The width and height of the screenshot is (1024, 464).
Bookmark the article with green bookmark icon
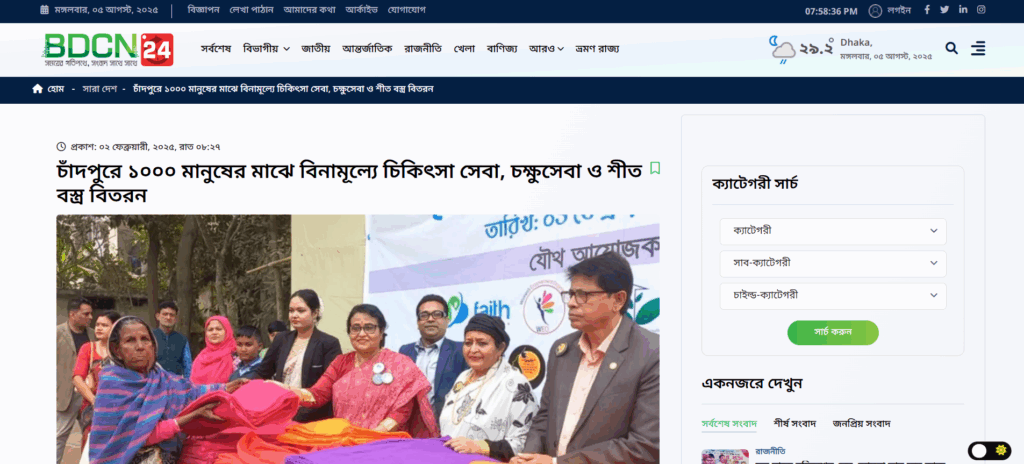pos(655,169)
